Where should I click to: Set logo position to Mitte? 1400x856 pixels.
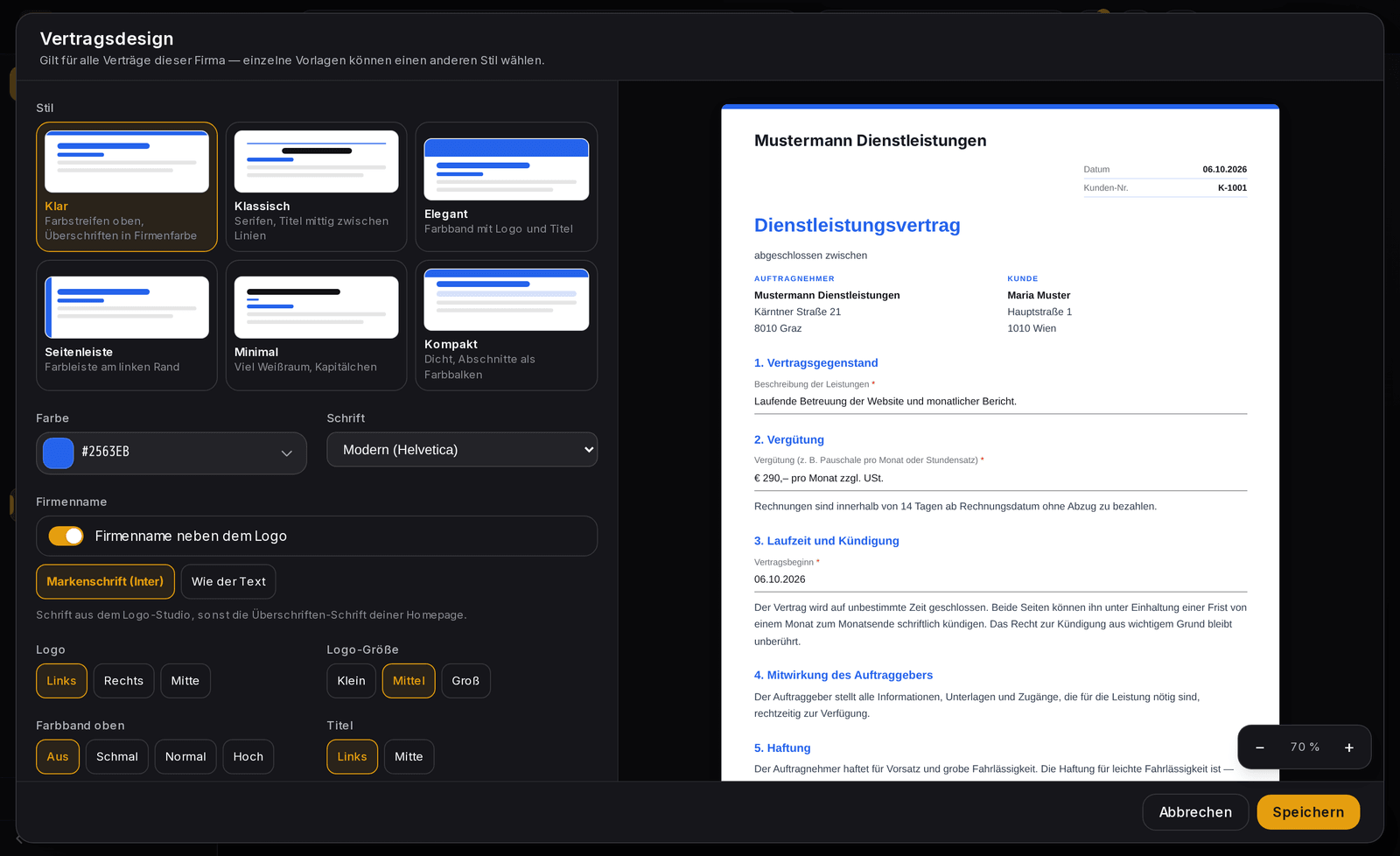click(185, 681)
